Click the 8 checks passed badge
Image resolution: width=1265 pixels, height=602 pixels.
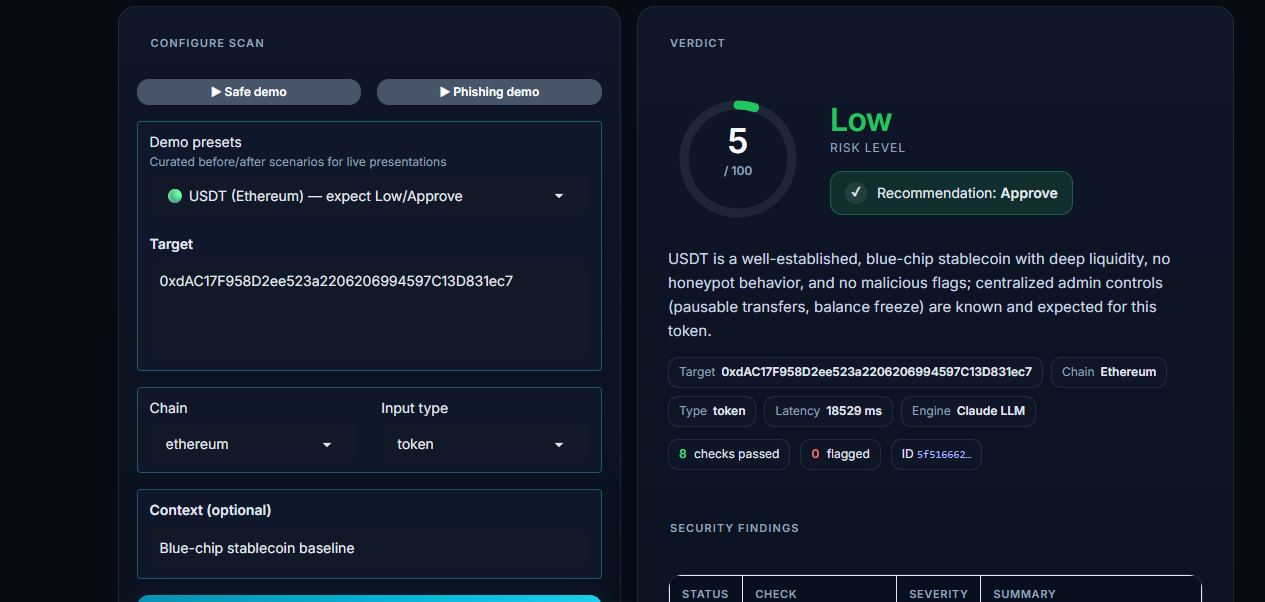tap(729, 454)
